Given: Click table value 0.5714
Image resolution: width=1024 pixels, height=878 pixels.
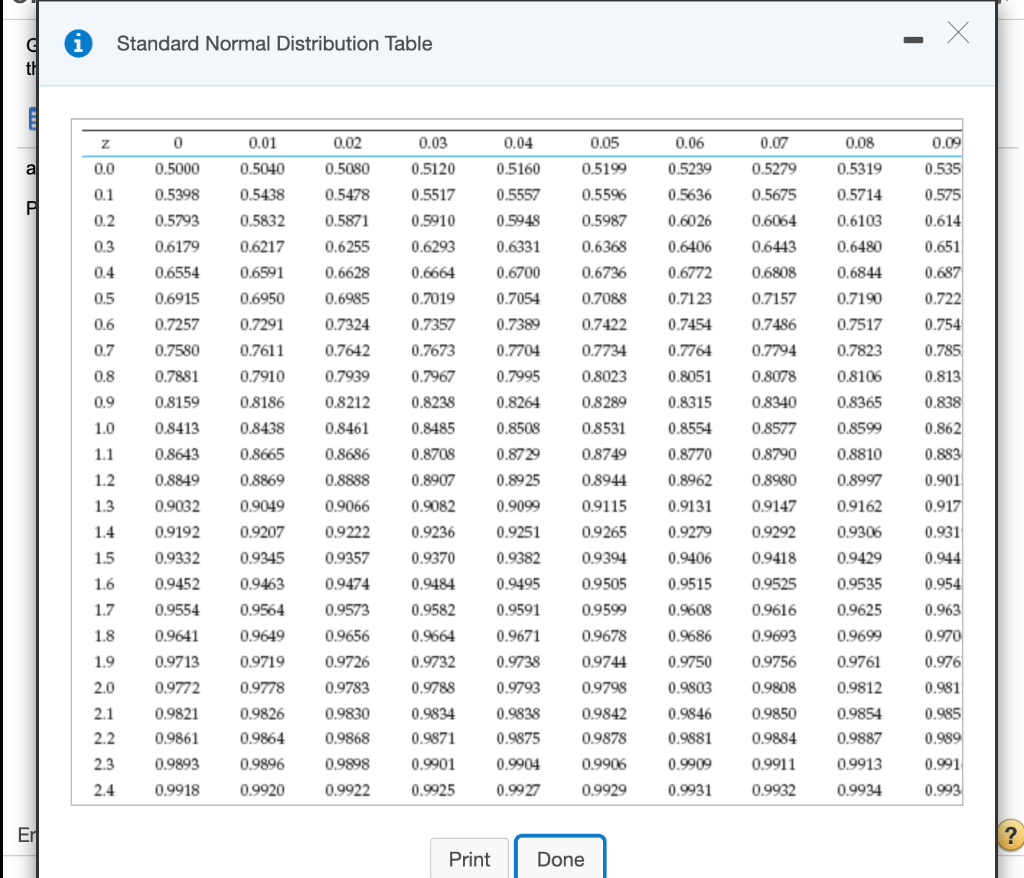Looking at the screenshot, I should pos(859,195).
